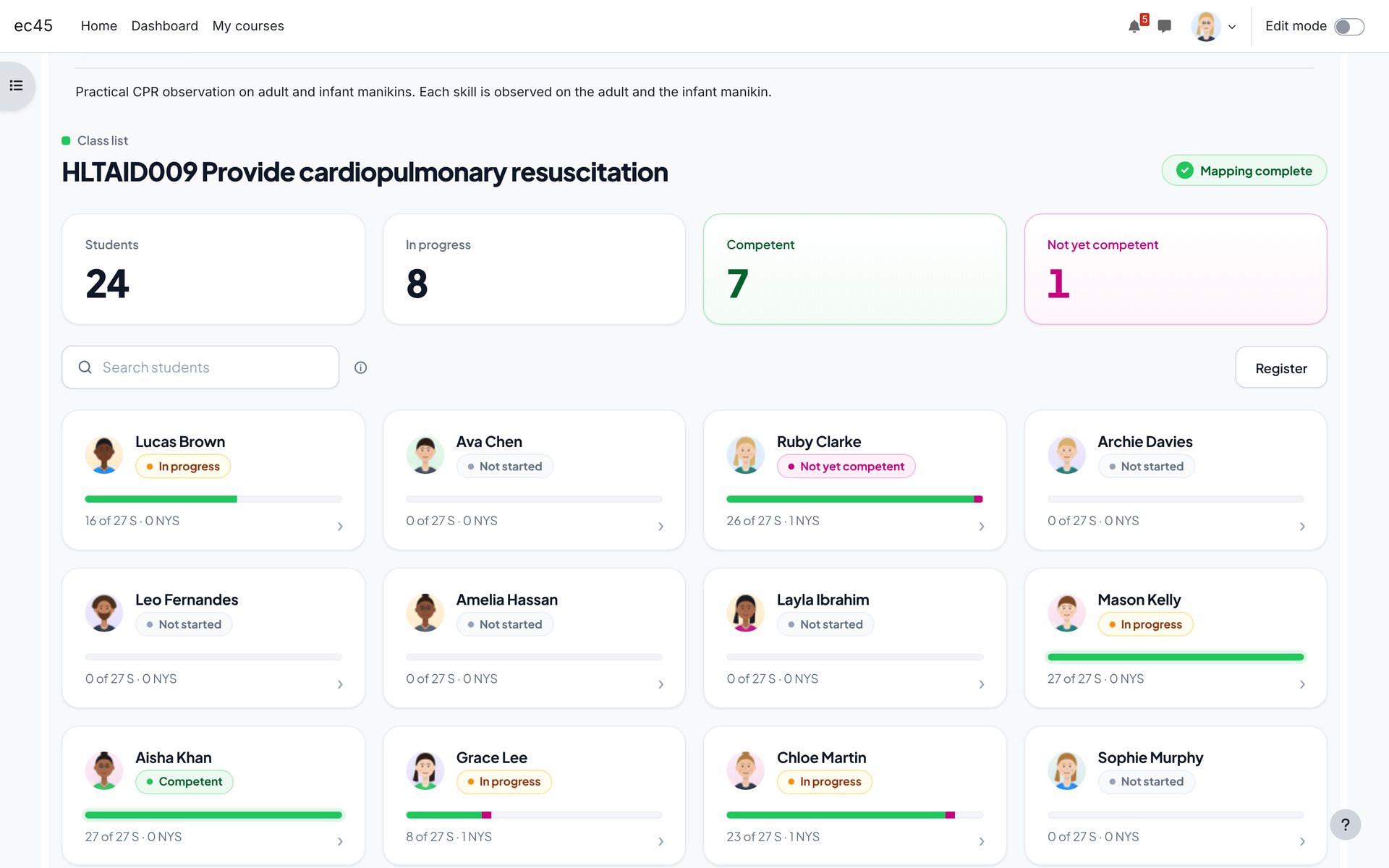This screenshot has height=868, width=1389.
Task: Open course index sidebar drawer
Action: pyautogui.click(x=17, y=86)
